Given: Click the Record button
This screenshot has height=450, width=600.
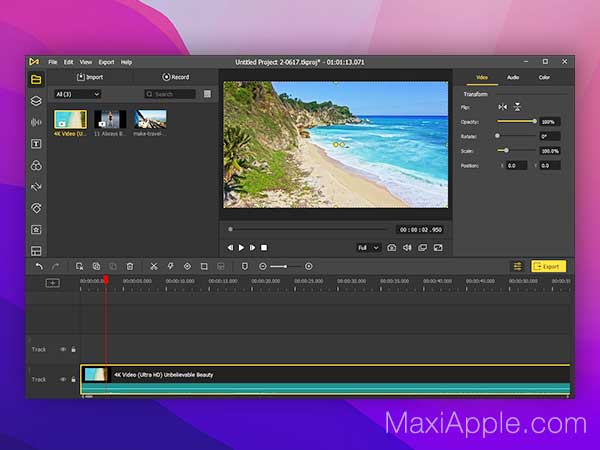Looking at the screenshot, I should point(176,77).
